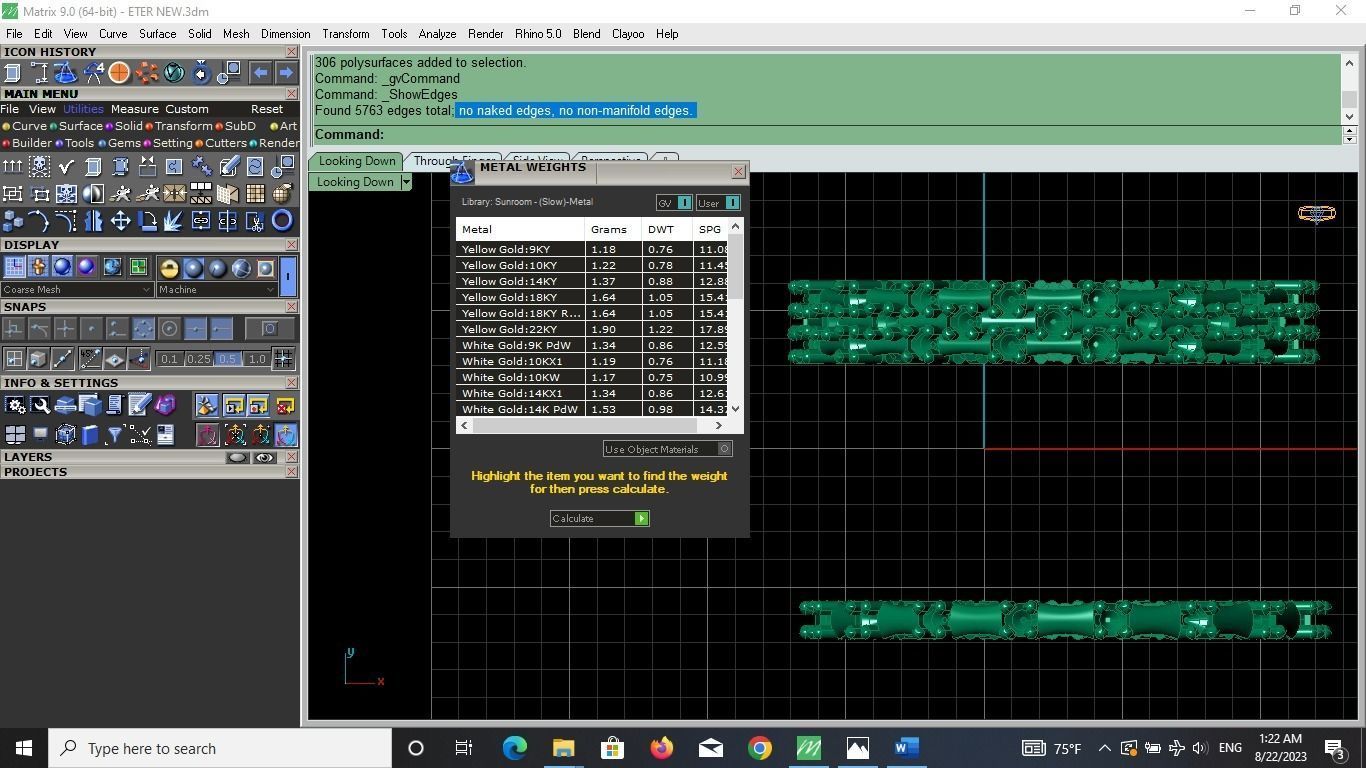Viewport: 1366px width, 768px height.
Task: Open the Solid menu in menu bar
Action: [x=200, y=34]
